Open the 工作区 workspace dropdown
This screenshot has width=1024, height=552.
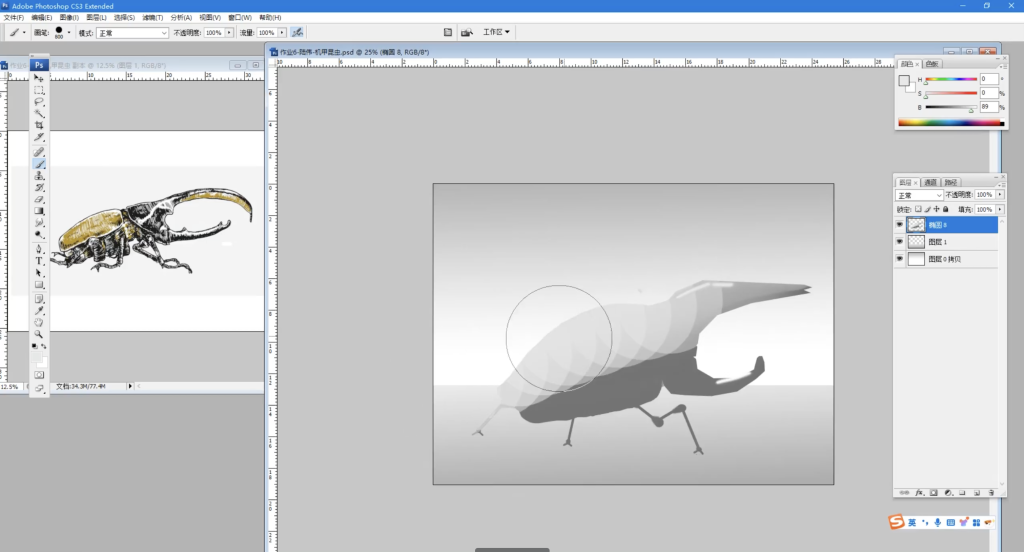pos(497,32)
